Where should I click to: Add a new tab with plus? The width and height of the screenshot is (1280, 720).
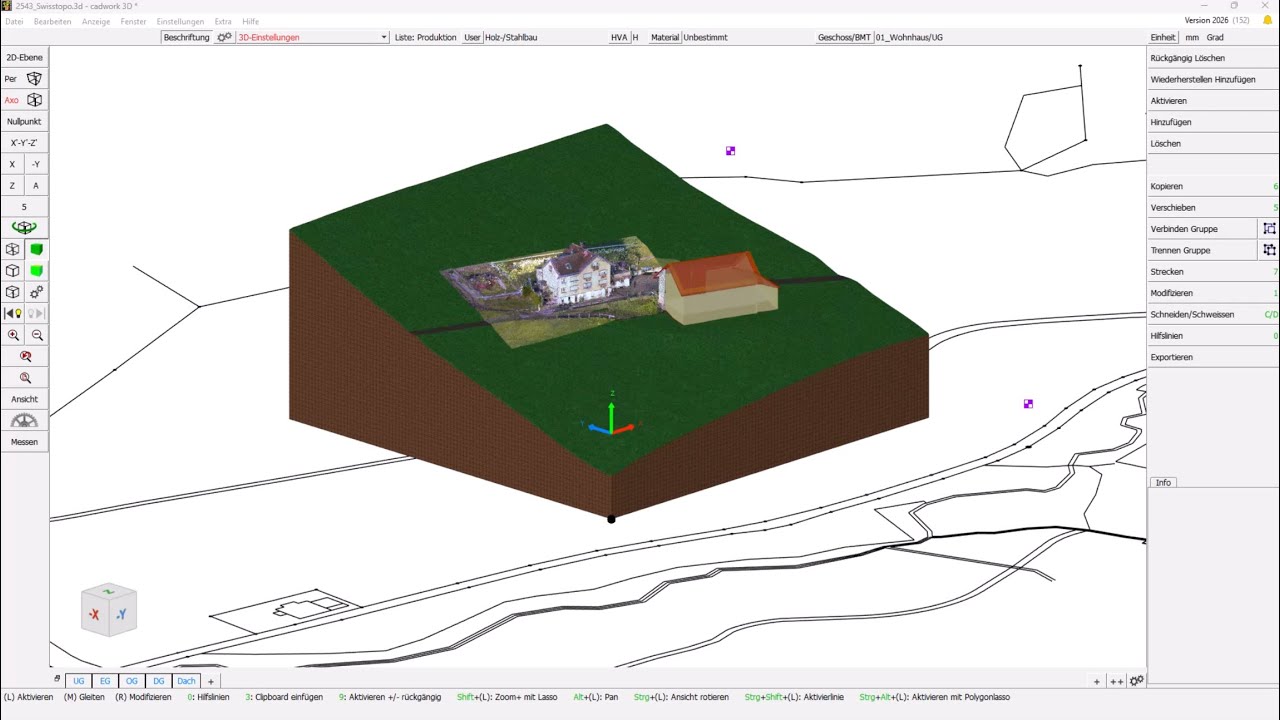[x=211, y=681]
